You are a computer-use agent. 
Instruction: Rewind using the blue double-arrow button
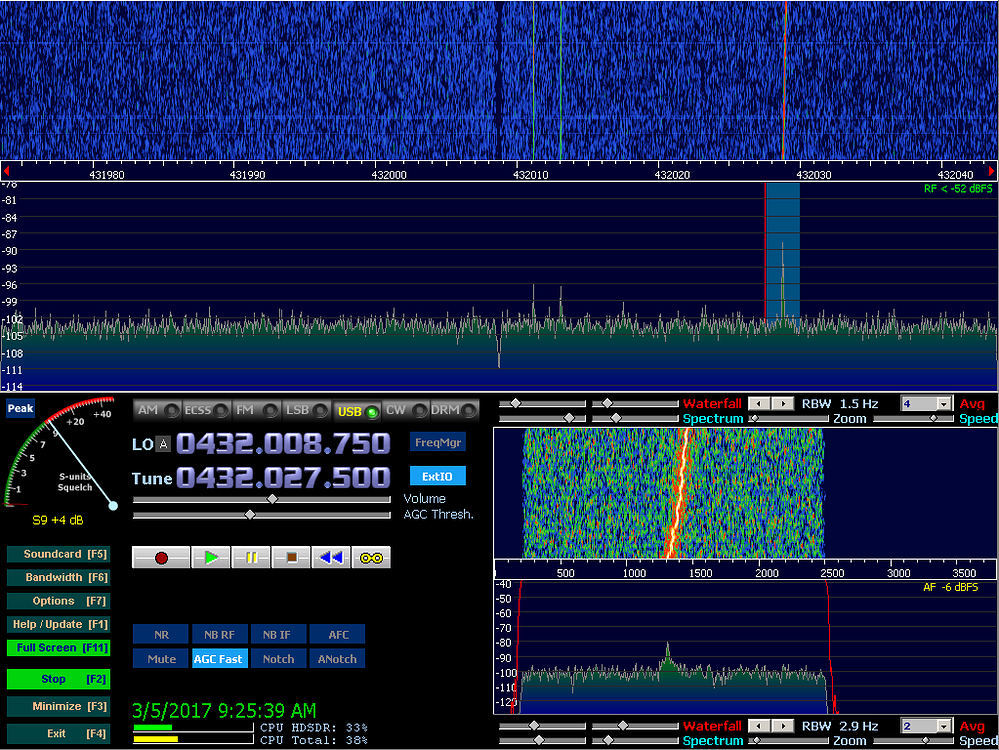click(x=331, y=558)
